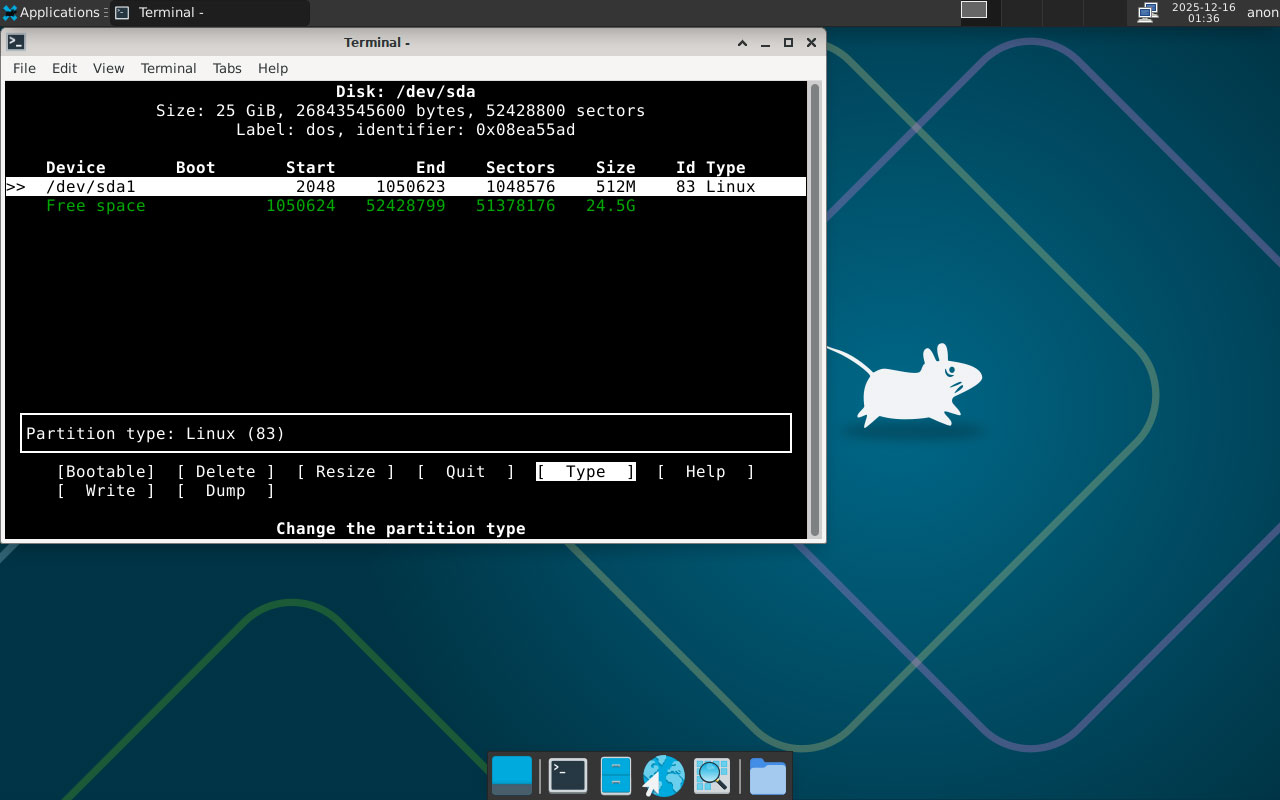
Task: Open the Terminal menu in the menu bar
Action: [x=168, y=68]
